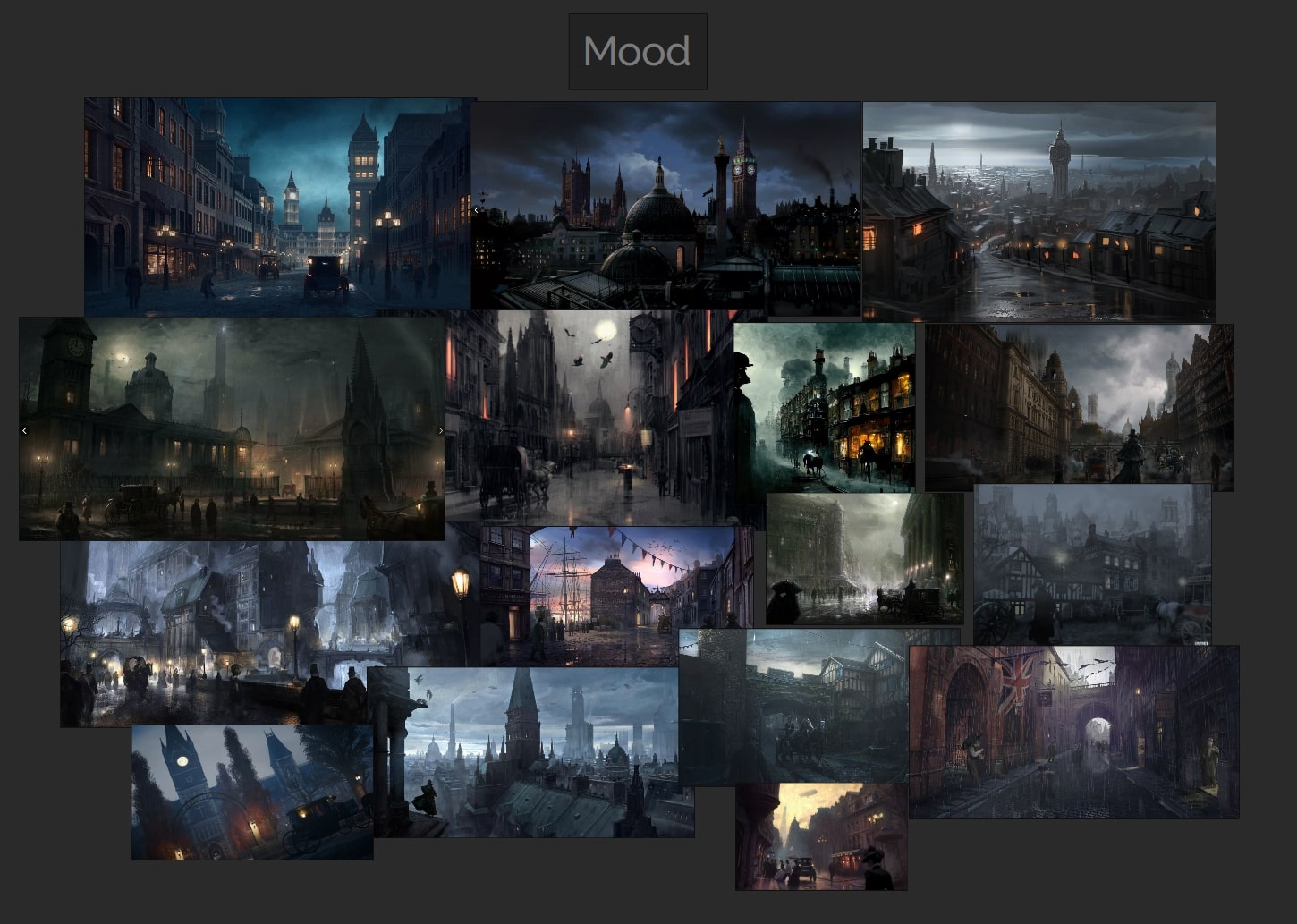This screenshot has height=924, width=1297.
Task: Click the full moon and crows street image
Action: (589, 416)
